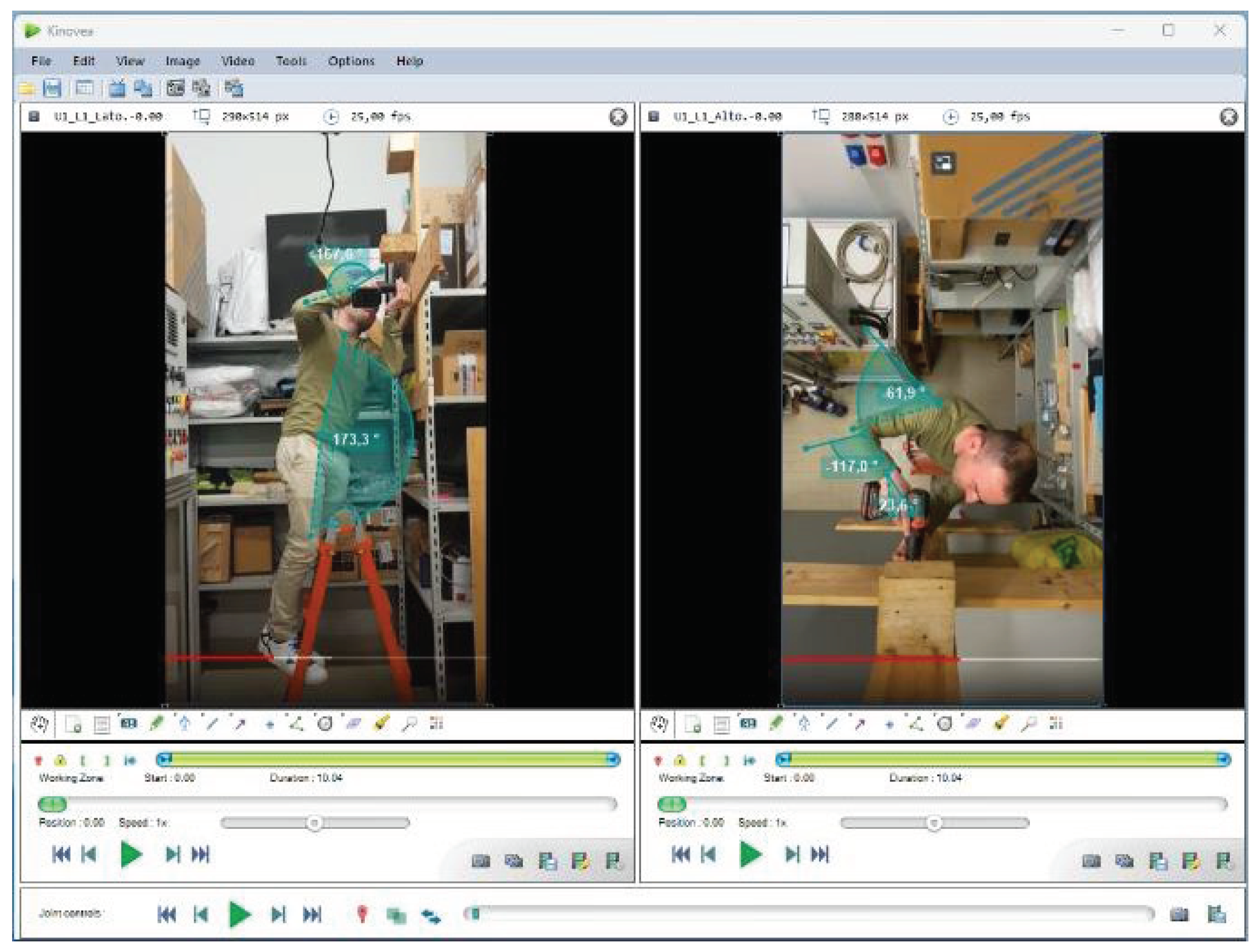Open the Options menu
Screen dimensions: 1257x952
click(351, 61)
